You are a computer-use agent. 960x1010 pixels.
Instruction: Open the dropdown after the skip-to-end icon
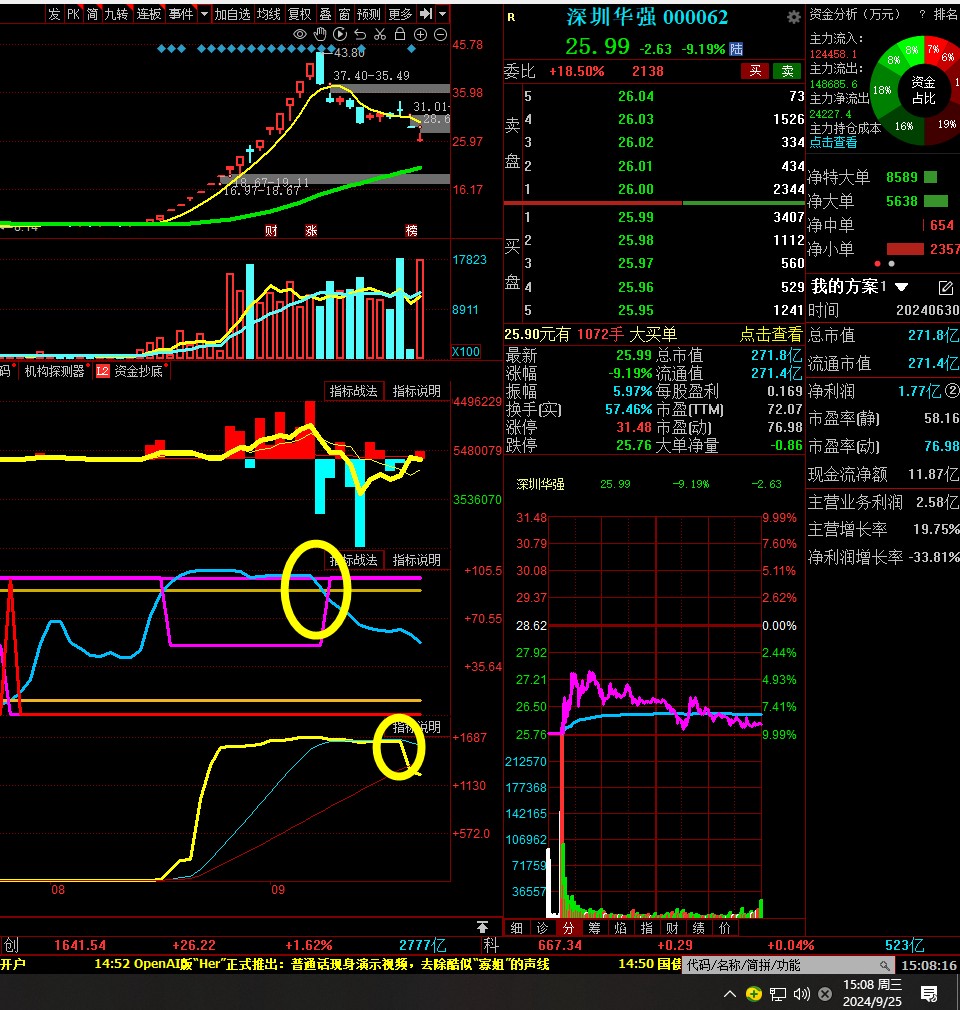[442, 14]
